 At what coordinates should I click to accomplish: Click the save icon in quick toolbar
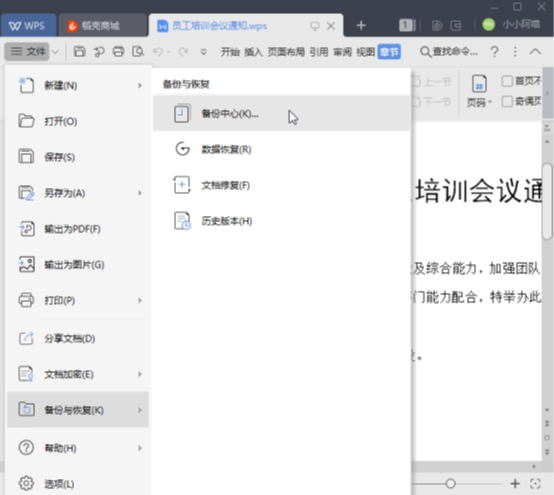point(79,52)
